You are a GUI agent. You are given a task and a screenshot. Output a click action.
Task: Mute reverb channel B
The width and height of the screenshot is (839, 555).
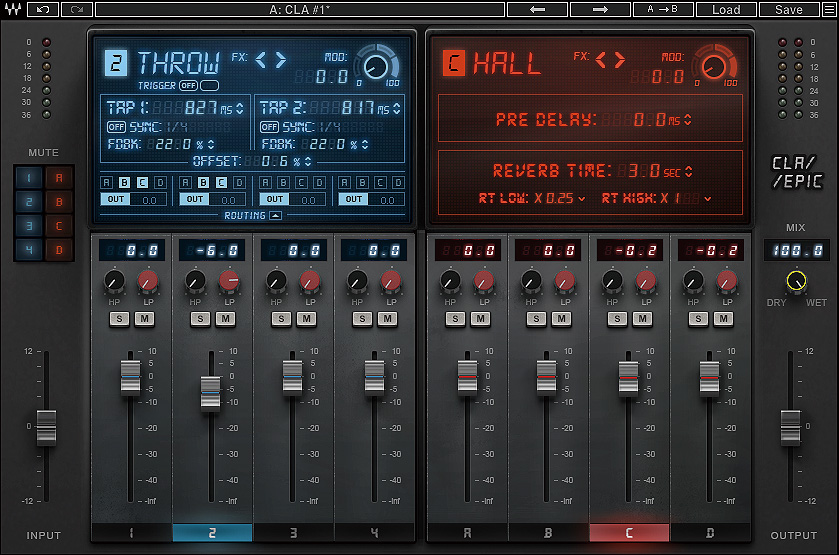561,319
